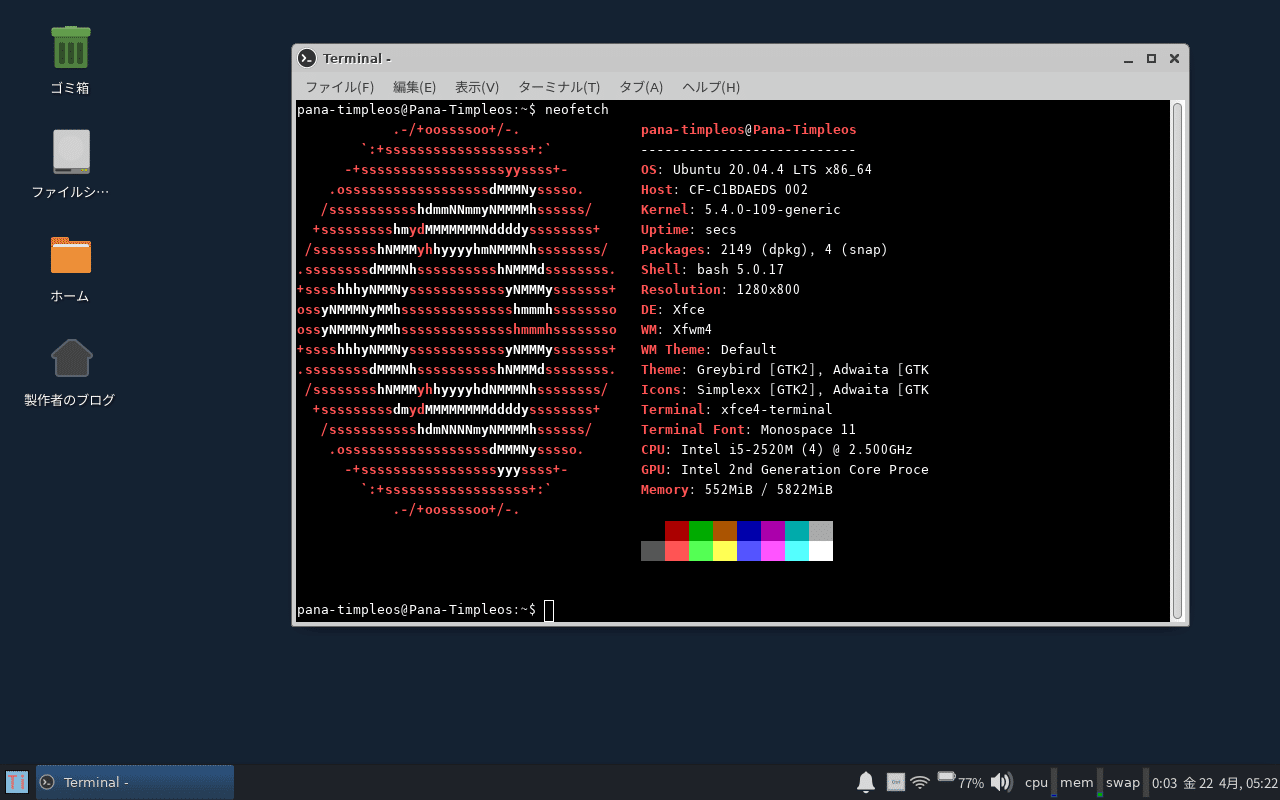Open the Wi-Fi network indicator
The width and height of the screenshot is (1280, 800).
(x=920, y=782)
